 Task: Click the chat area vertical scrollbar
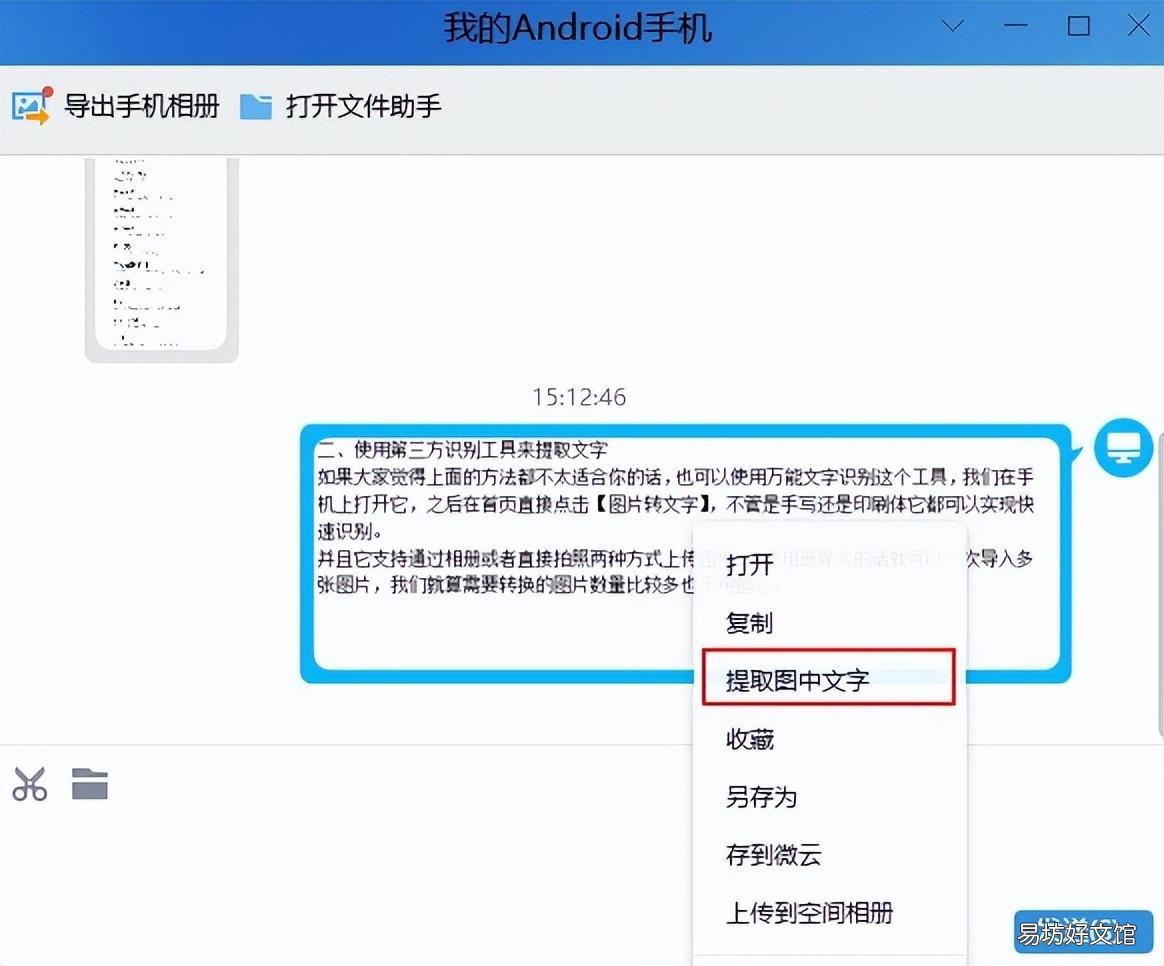[1159, 446]
